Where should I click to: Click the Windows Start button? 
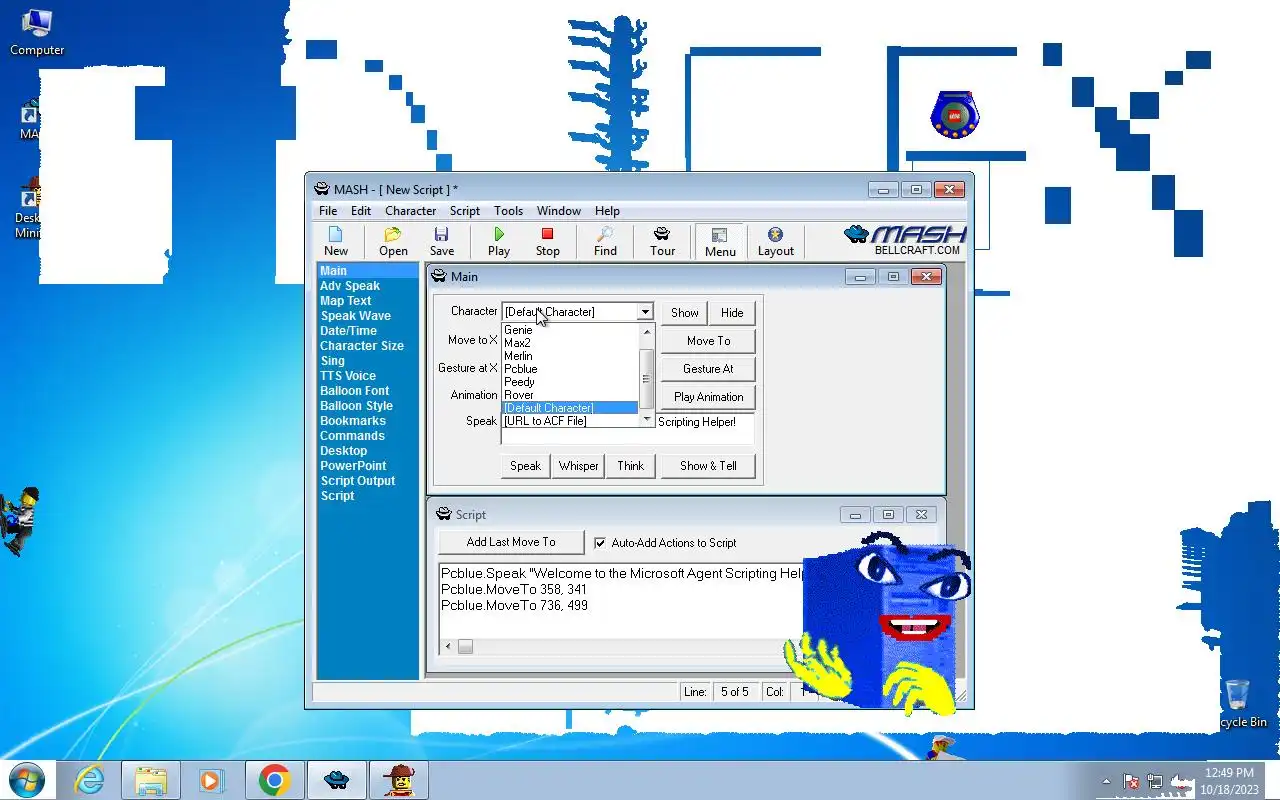(27, 780)
